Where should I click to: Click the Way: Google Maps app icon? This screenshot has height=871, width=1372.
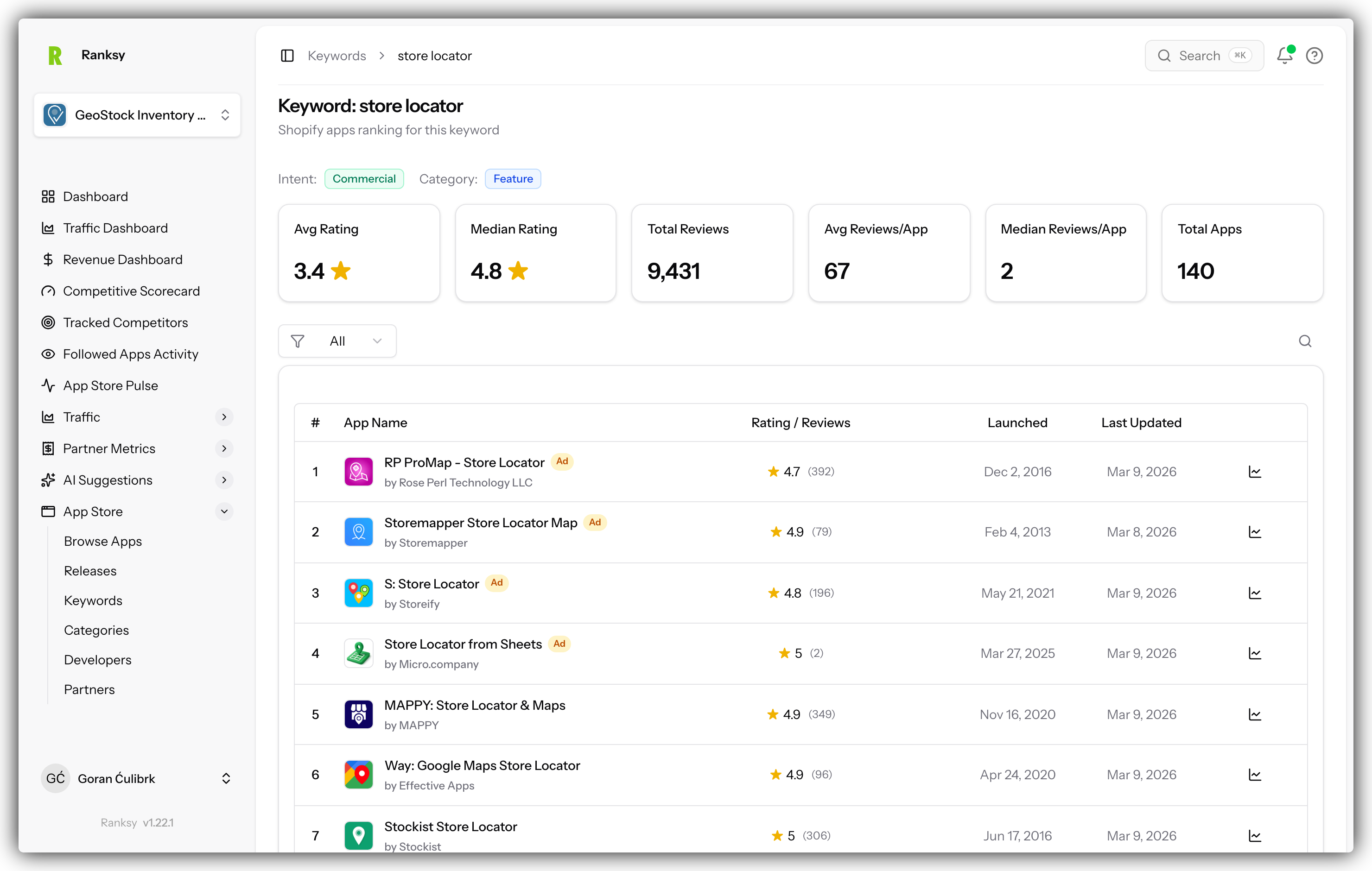pos(358,775)
